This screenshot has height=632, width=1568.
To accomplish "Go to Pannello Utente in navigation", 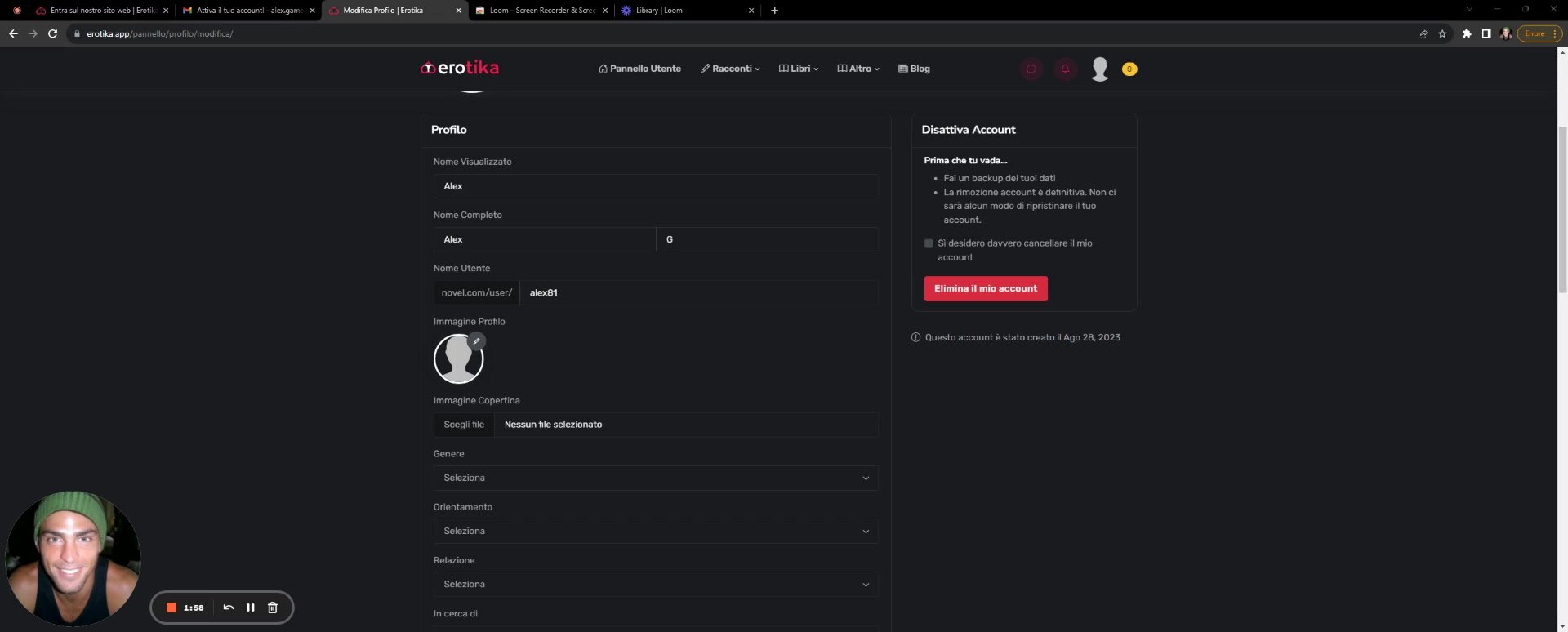I will pyautogui.click(x=639, y=69).
